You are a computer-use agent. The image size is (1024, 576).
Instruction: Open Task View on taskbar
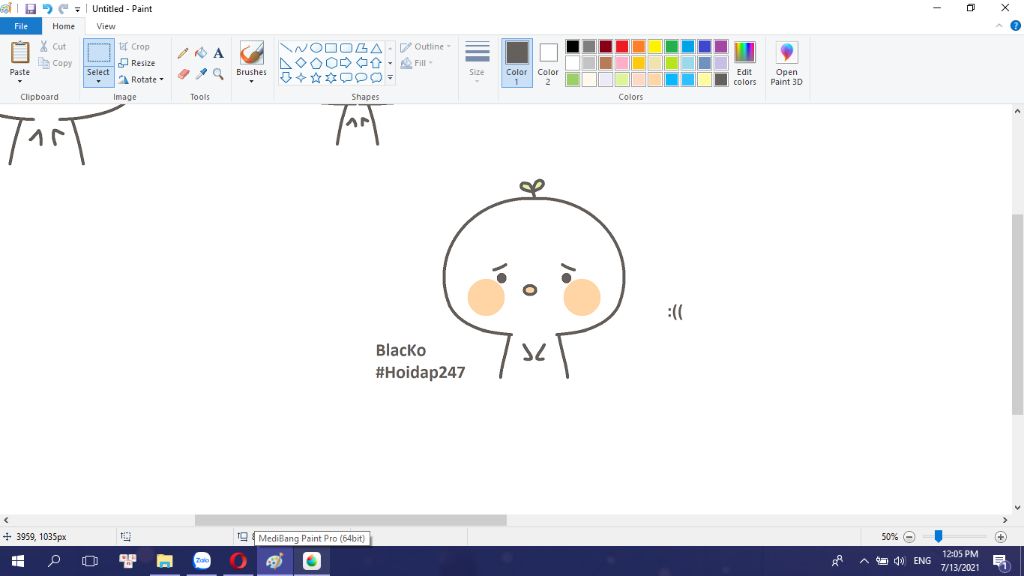pos(89,561)
